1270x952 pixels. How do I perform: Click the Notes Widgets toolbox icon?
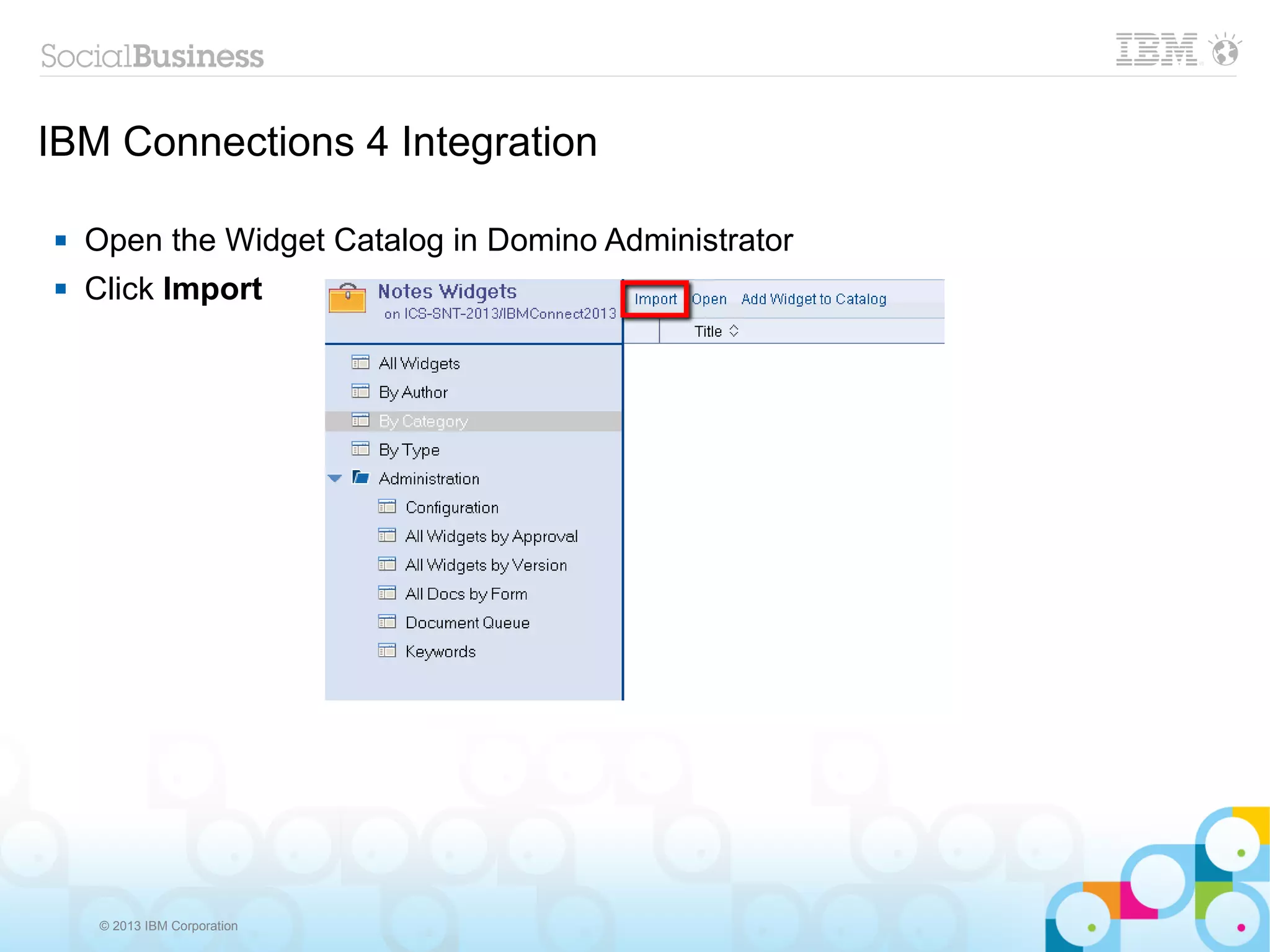[x=347, y=298]
